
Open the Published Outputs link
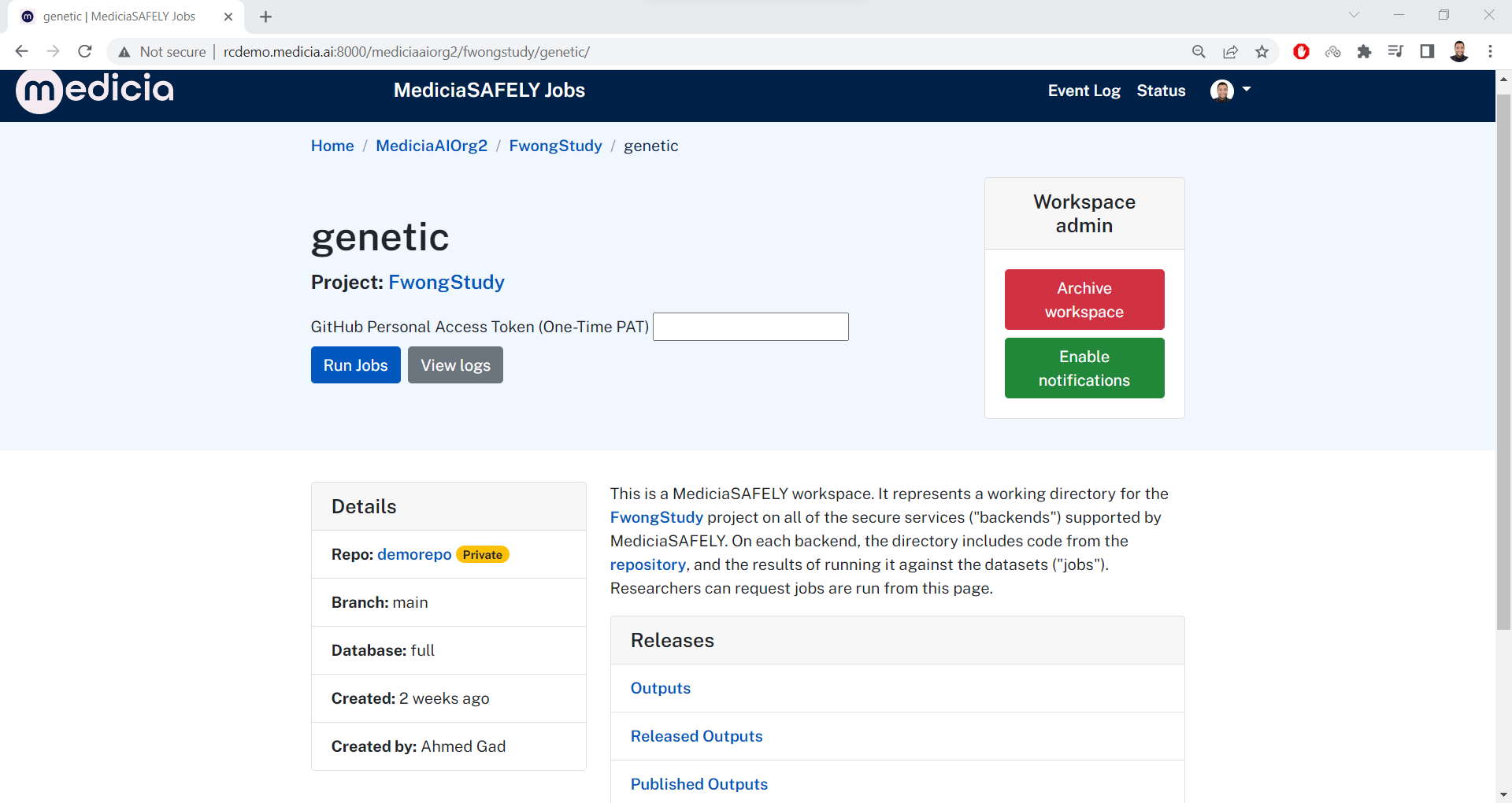699,784
